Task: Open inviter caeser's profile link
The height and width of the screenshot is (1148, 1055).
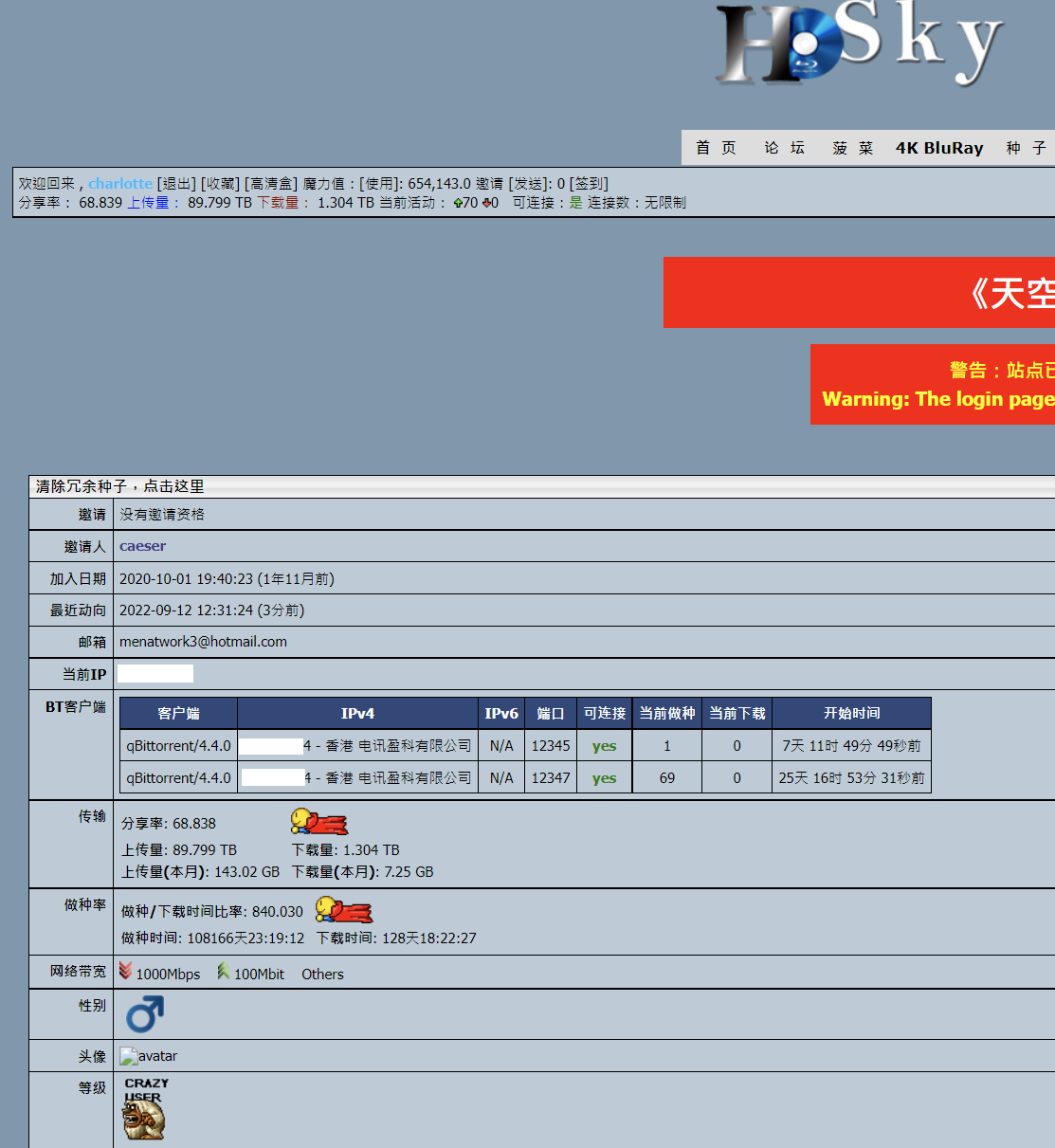Action: (142, 547)
